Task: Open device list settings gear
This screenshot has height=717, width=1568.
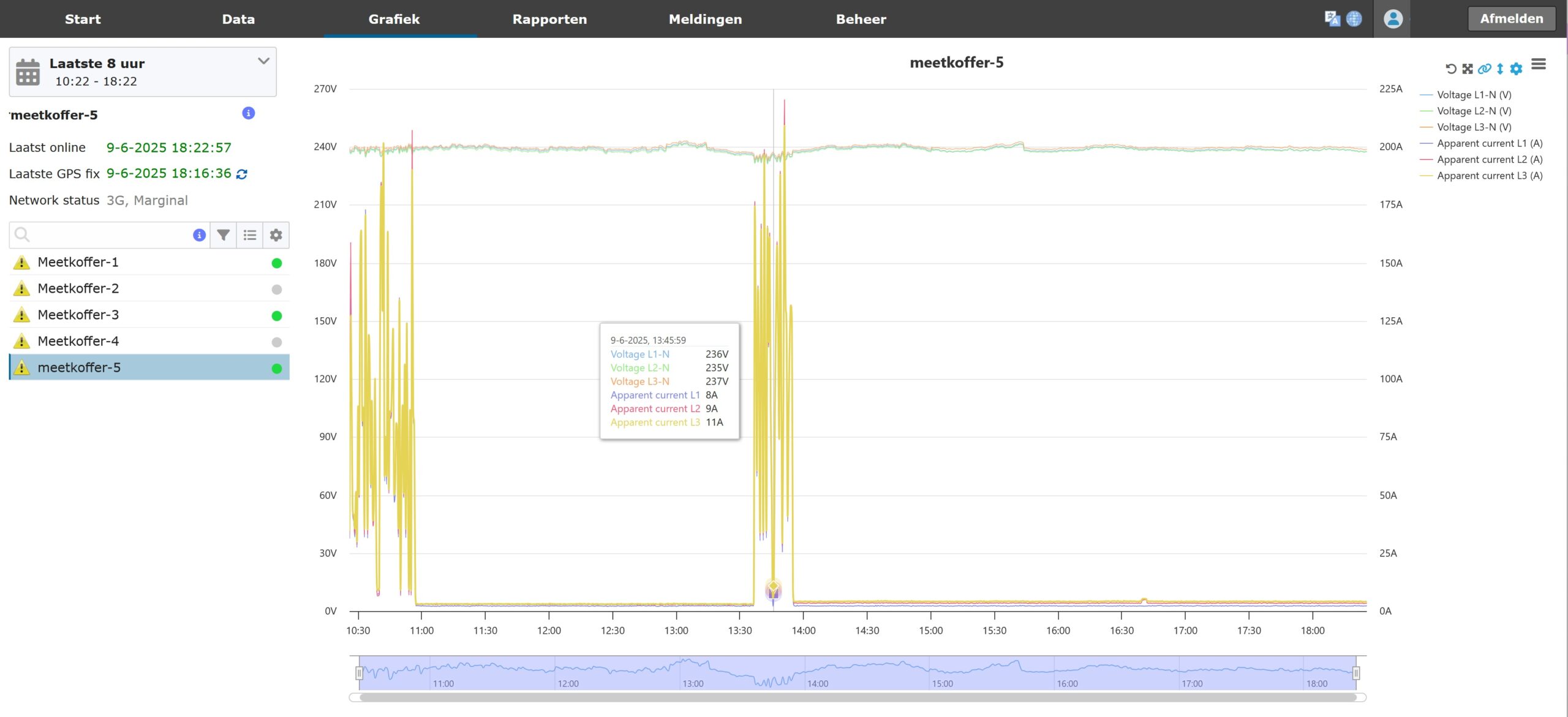Action: point(276,235)
